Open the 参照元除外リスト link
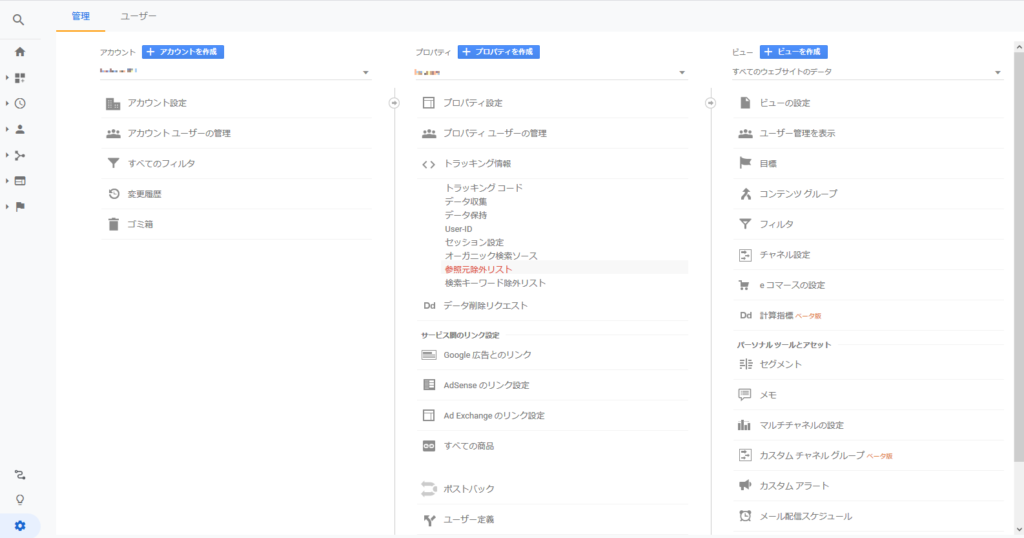The width and height of the screenshot is (1024, 538). tap(478, 269)
